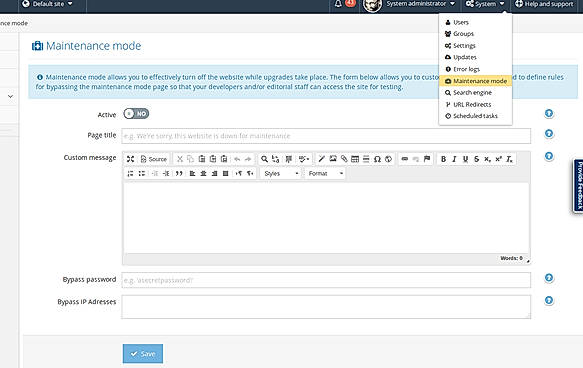The width and height of the screenshot is (583, 368).
Task: Click help icon beside Bypass password
Action: (549, 278)
